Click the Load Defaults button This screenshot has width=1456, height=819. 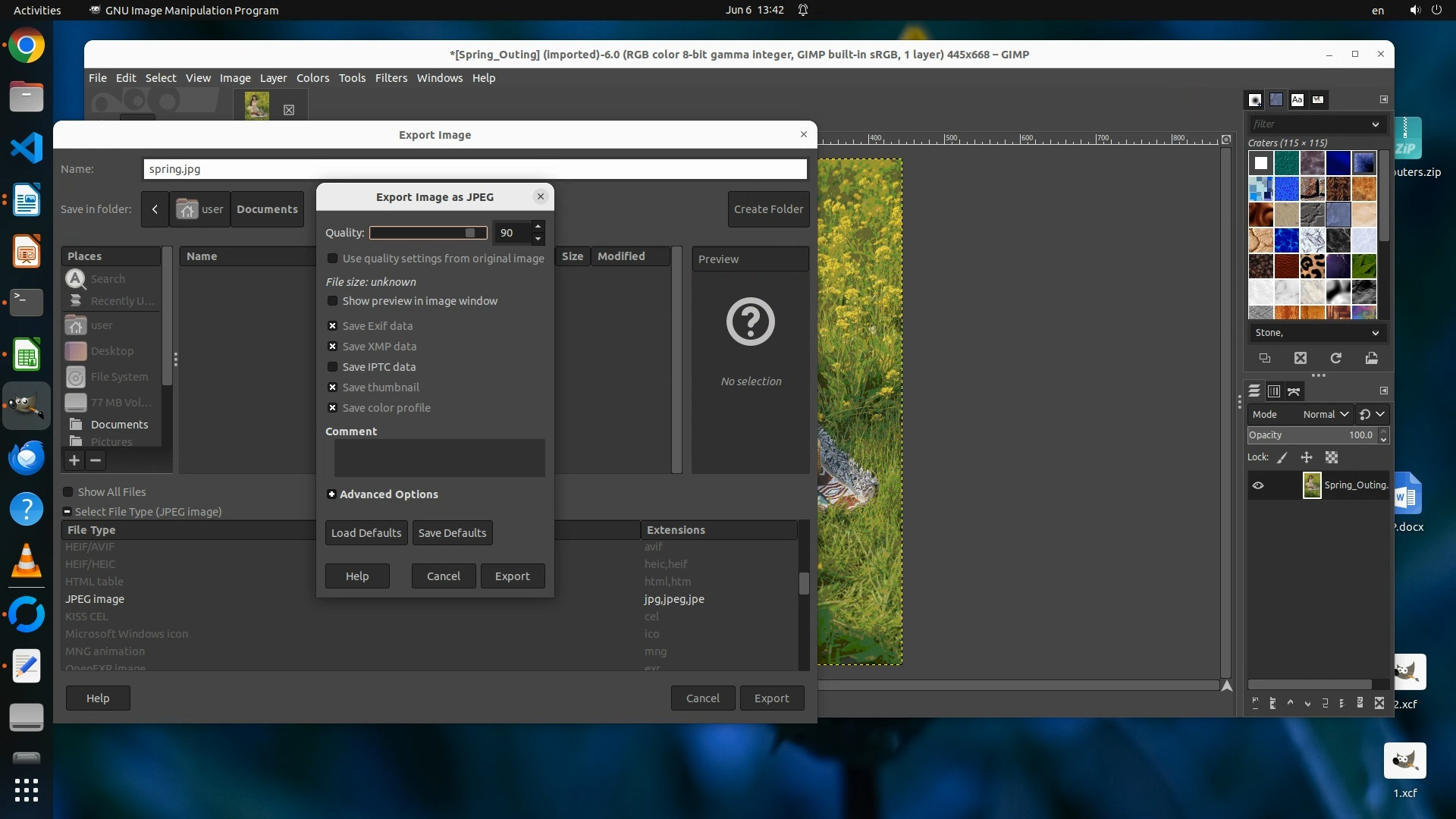(x=366, y=533)
